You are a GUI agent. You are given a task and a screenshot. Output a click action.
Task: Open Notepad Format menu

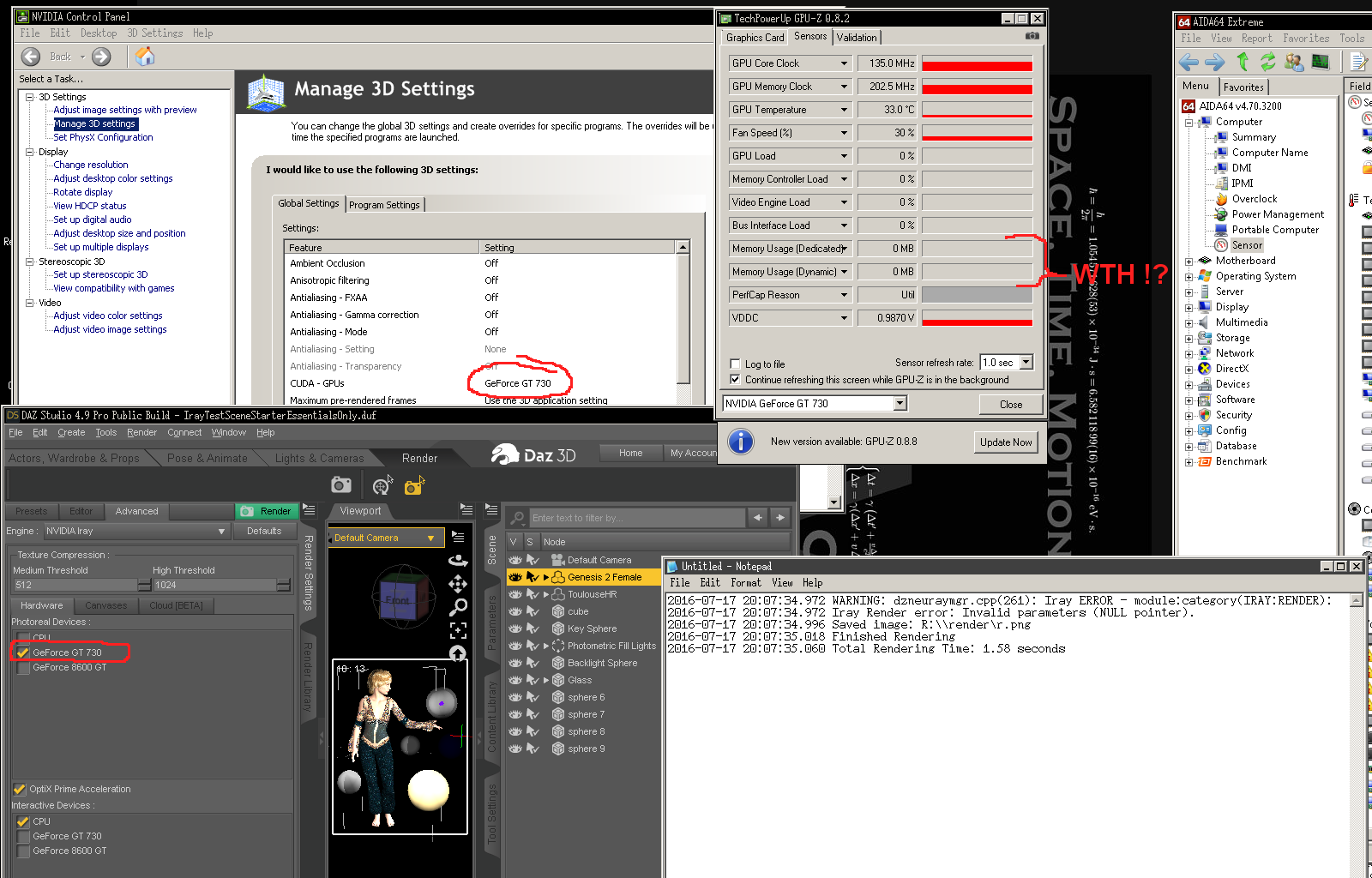(x=746, y=583)
